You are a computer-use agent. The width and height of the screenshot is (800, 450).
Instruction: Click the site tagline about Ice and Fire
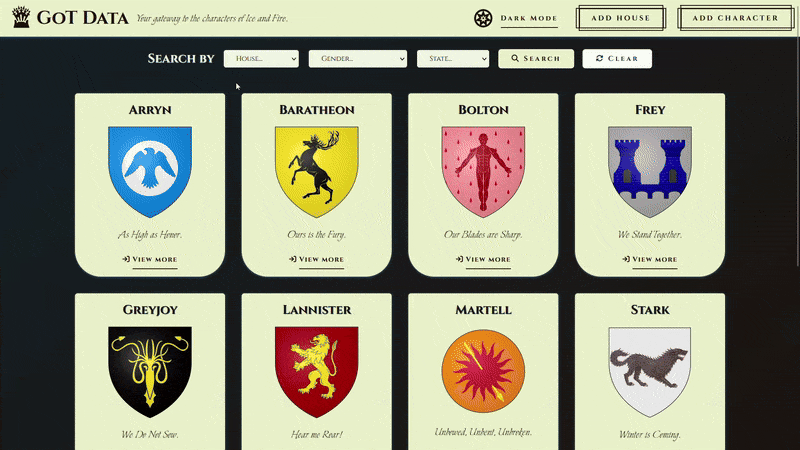tap(212, 19)
